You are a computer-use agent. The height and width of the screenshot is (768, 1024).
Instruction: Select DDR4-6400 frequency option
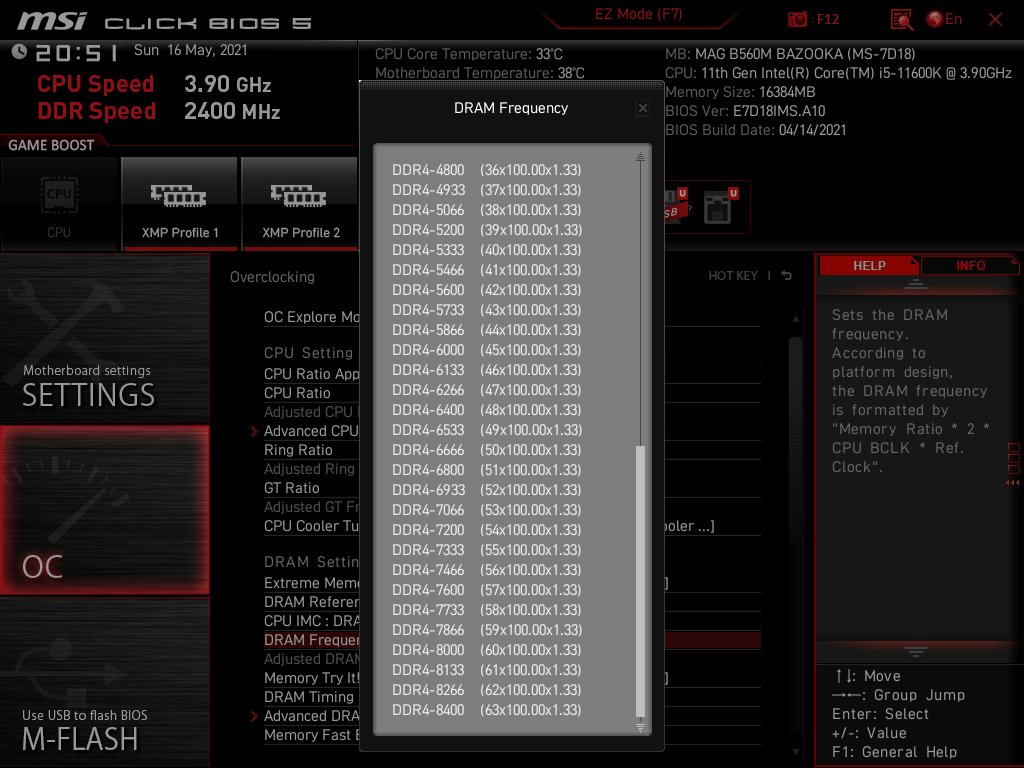coord(487,410)
